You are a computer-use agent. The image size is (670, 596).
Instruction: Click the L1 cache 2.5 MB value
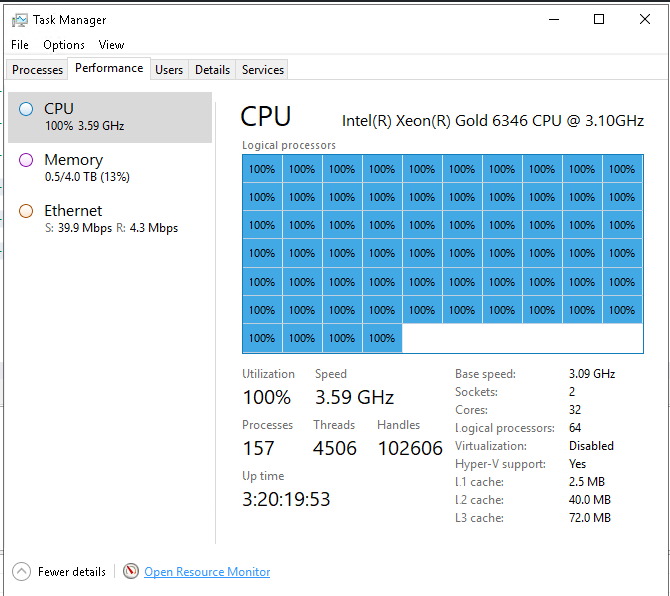[x=587, y=481]
